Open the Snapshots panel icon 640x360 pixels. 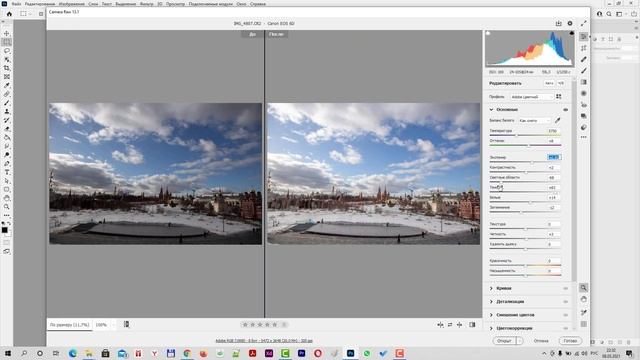(x=584, y=116)
